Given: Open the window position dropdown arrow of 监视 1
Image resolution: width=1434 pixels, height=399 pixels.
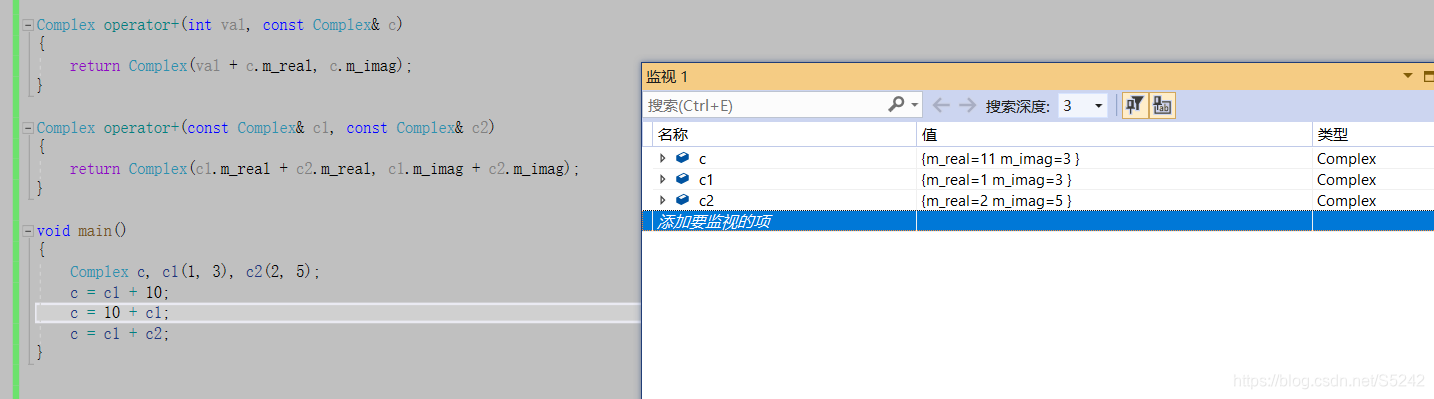Looking at the screenshot, I should pyautogui.click(x=1408, y=76).
